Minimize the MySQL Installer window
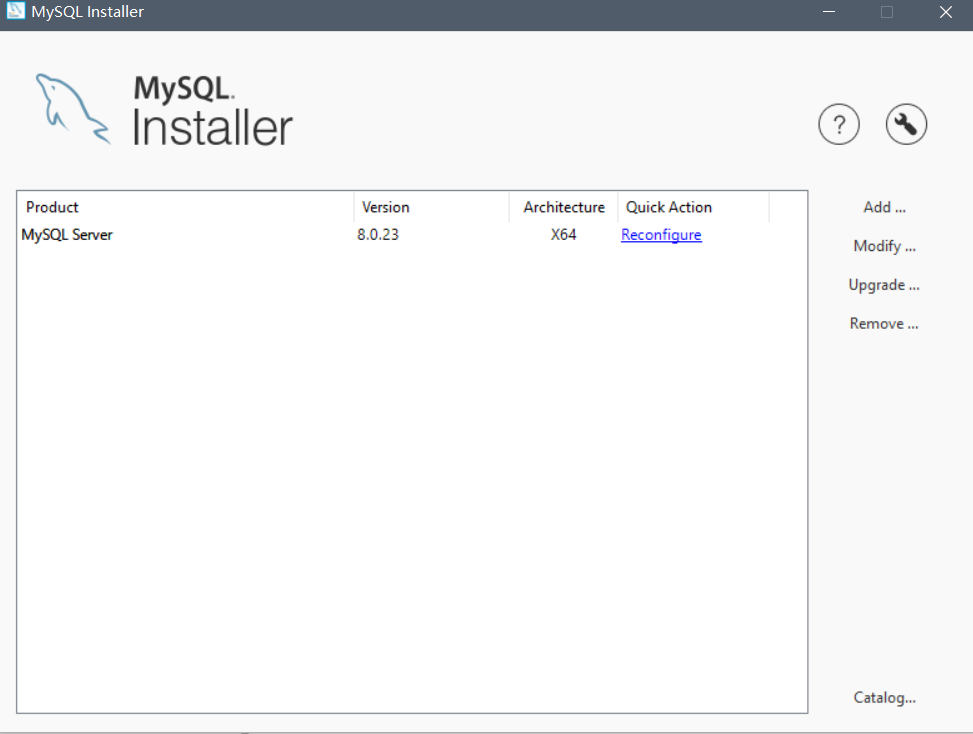The image size is (973, 734). (x=828, y=12)
